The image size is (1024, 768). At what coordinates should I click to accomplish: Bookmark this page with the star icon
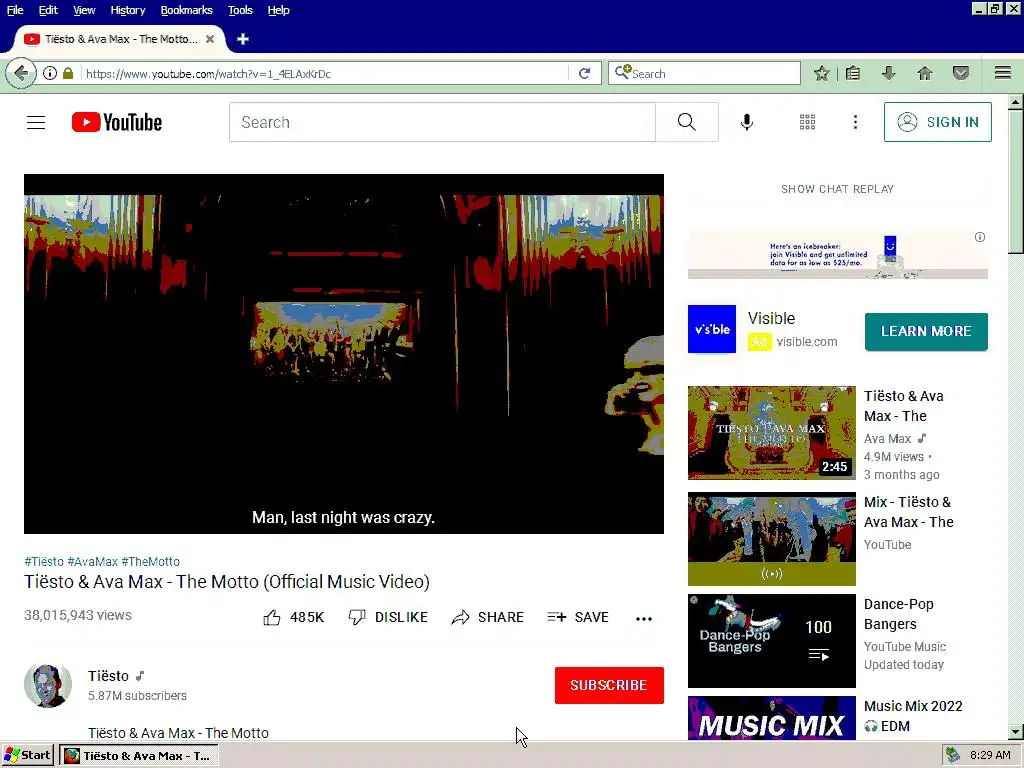tap(822, 73)
